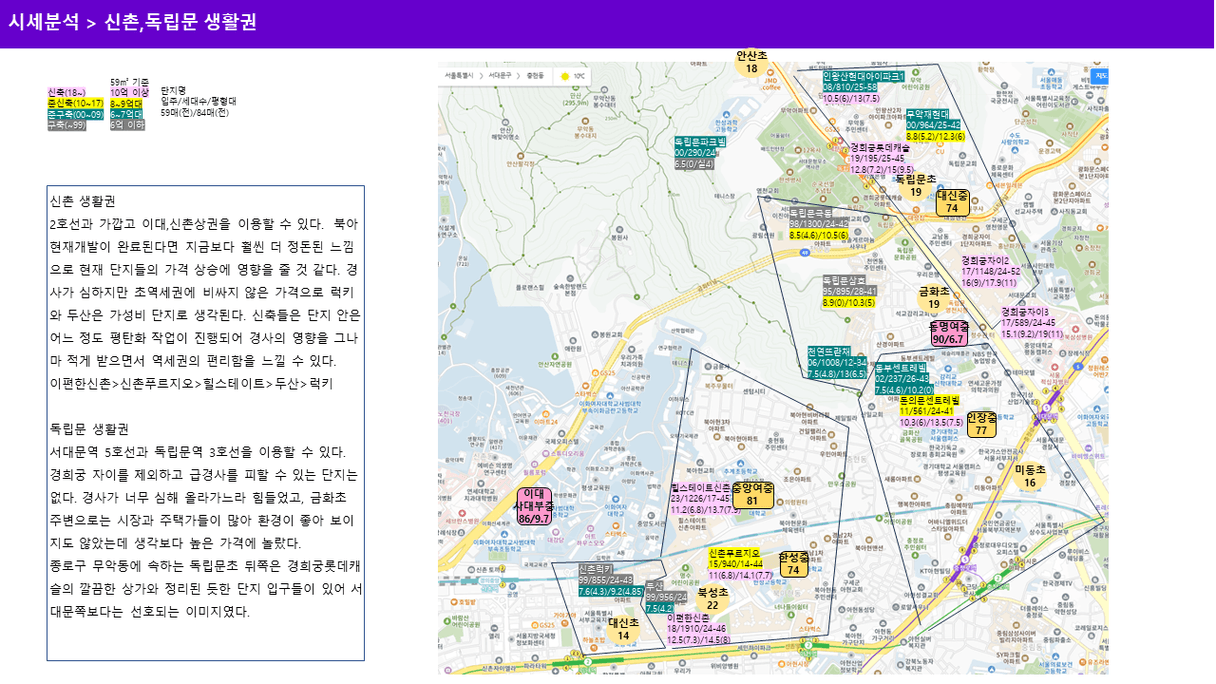Image resolution: width=1216 pixels, height=684 pixels.
Task: Click the sunny weather icon on map
Action: click(x=565, y=75)
